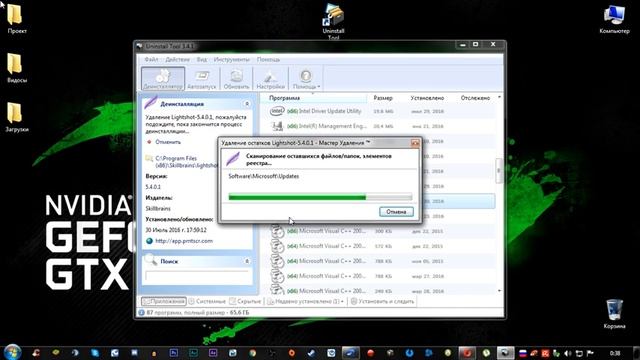Sort list by Отслежено column header

[x=475, y=98]
